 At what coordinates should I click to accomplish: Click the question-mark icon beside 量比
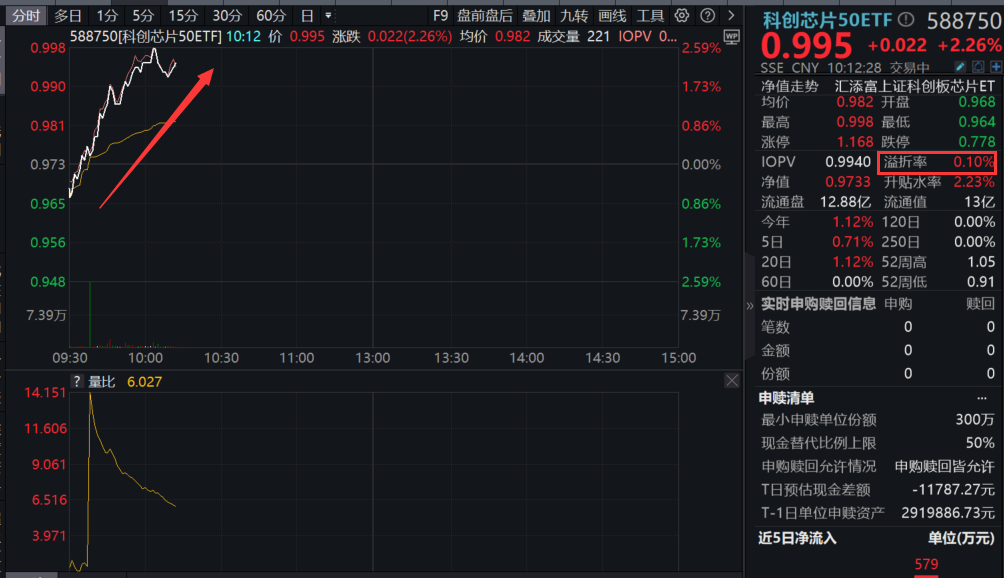click(76, 380)
